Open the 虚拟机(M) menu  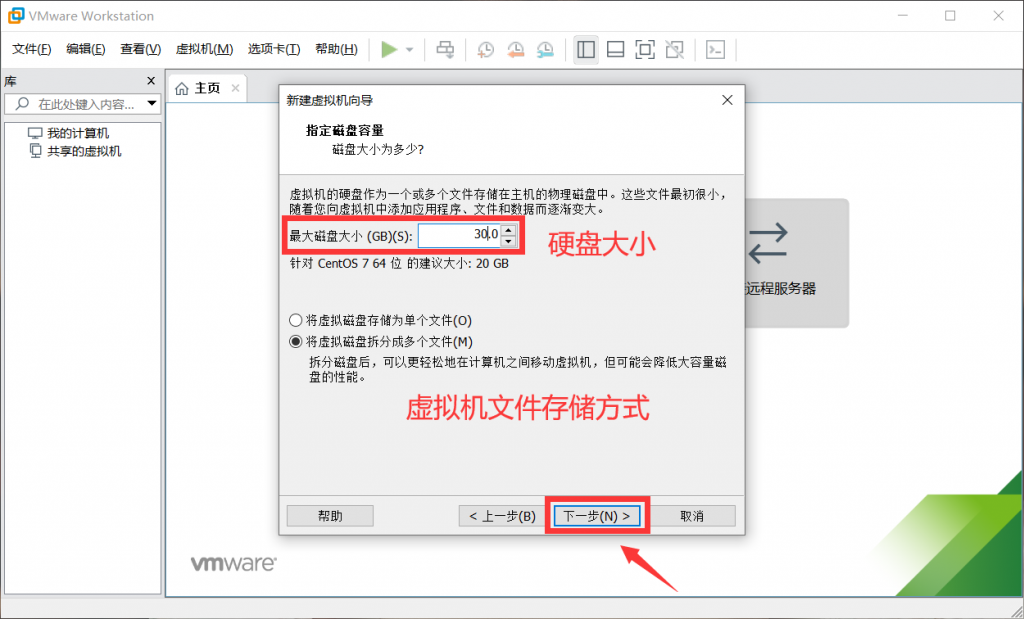click(204, 50)
